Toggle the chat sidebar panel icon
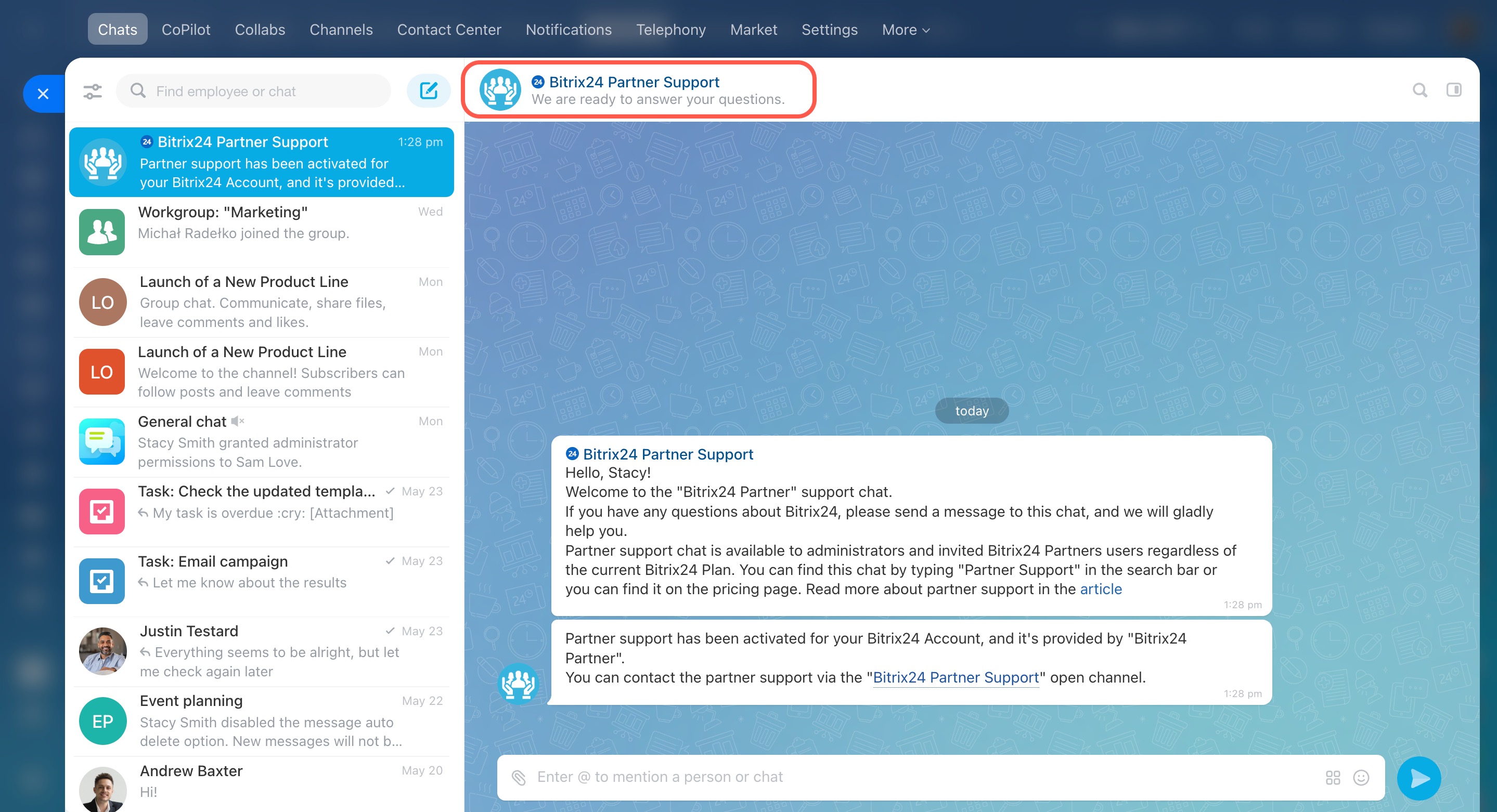The width and height of the screenshot is (1497, 812). (x=1453, y=90)
